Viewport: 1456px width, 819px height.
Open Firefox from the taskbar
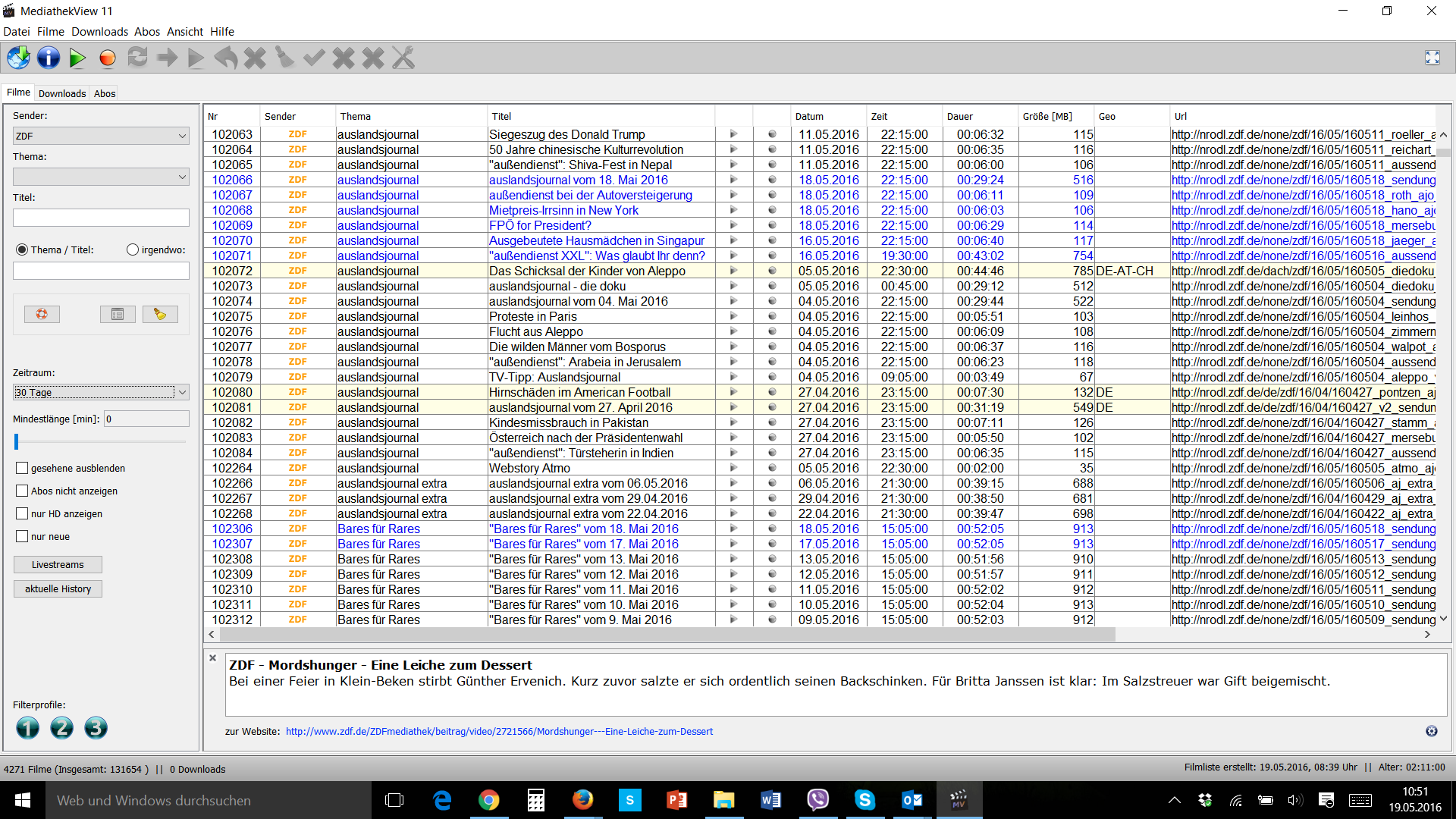582,800
